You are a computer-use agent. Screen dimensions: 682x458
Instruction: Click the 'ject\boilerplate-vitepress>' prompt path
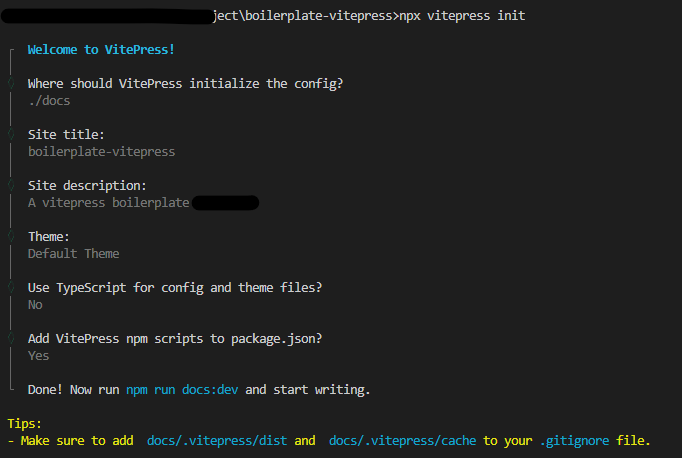pyautogui.click(x=306, y=16)
